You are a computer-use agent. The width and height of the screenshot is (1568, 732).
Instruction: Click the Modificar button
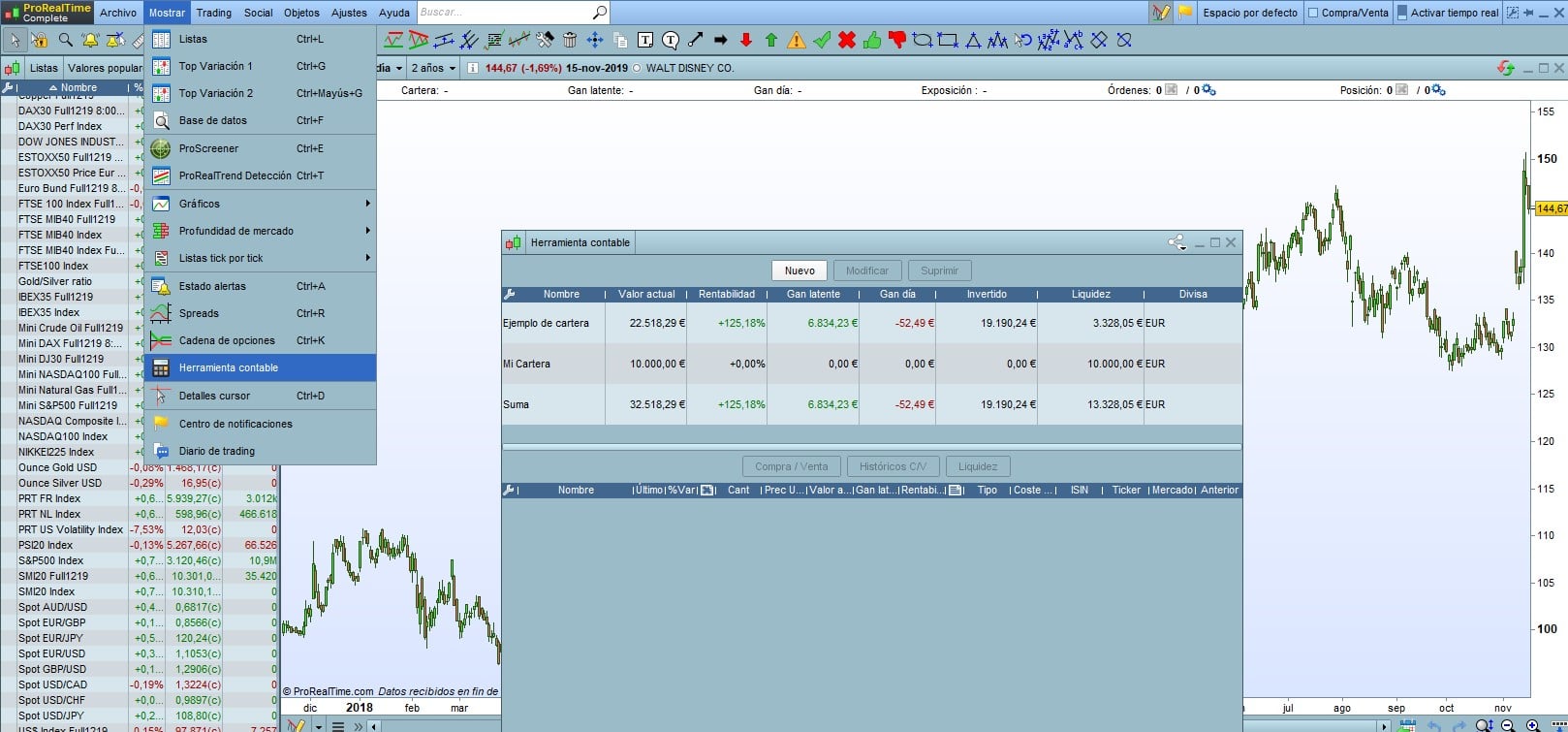[x=867, y=271]
